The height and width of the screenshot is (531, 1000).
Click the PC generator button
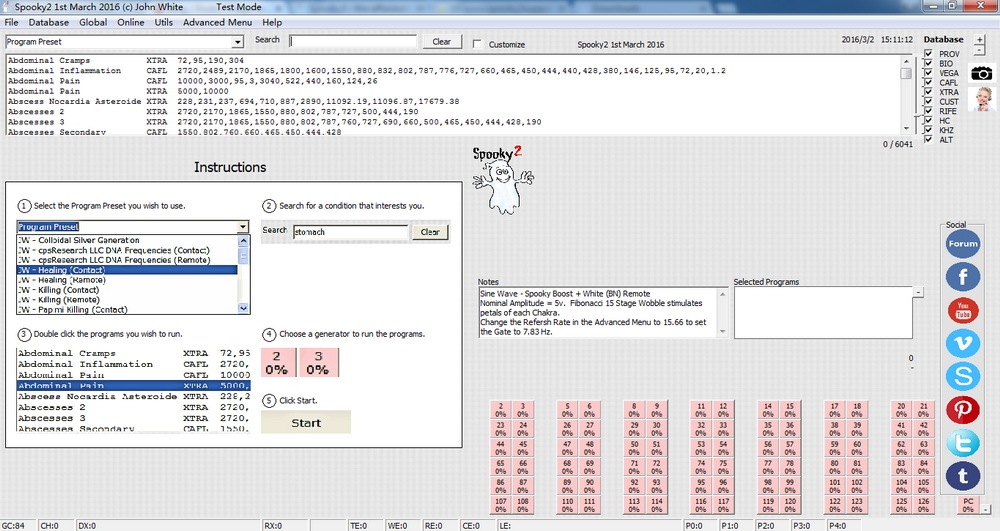(968, 506)
